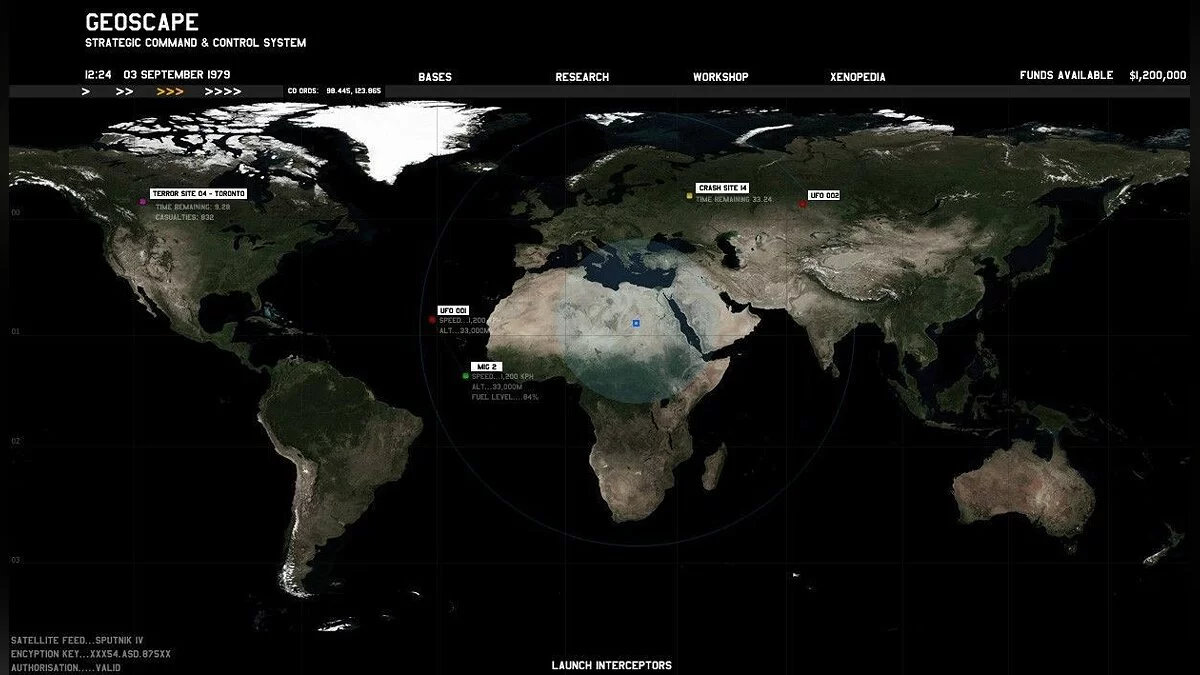Image resolution: width=1200 pixels, height=675 pixels.
Task: Open the Xenopedia menu
Action: [858, 77]
